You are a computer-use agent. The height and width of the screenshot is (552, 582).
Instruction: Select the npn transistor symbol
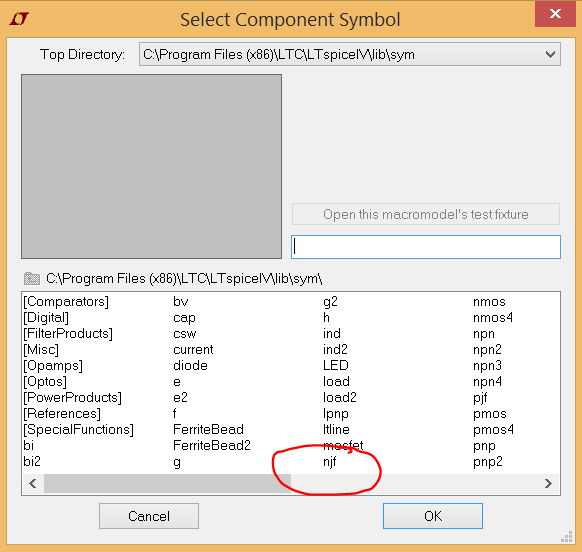coord(484,334)
